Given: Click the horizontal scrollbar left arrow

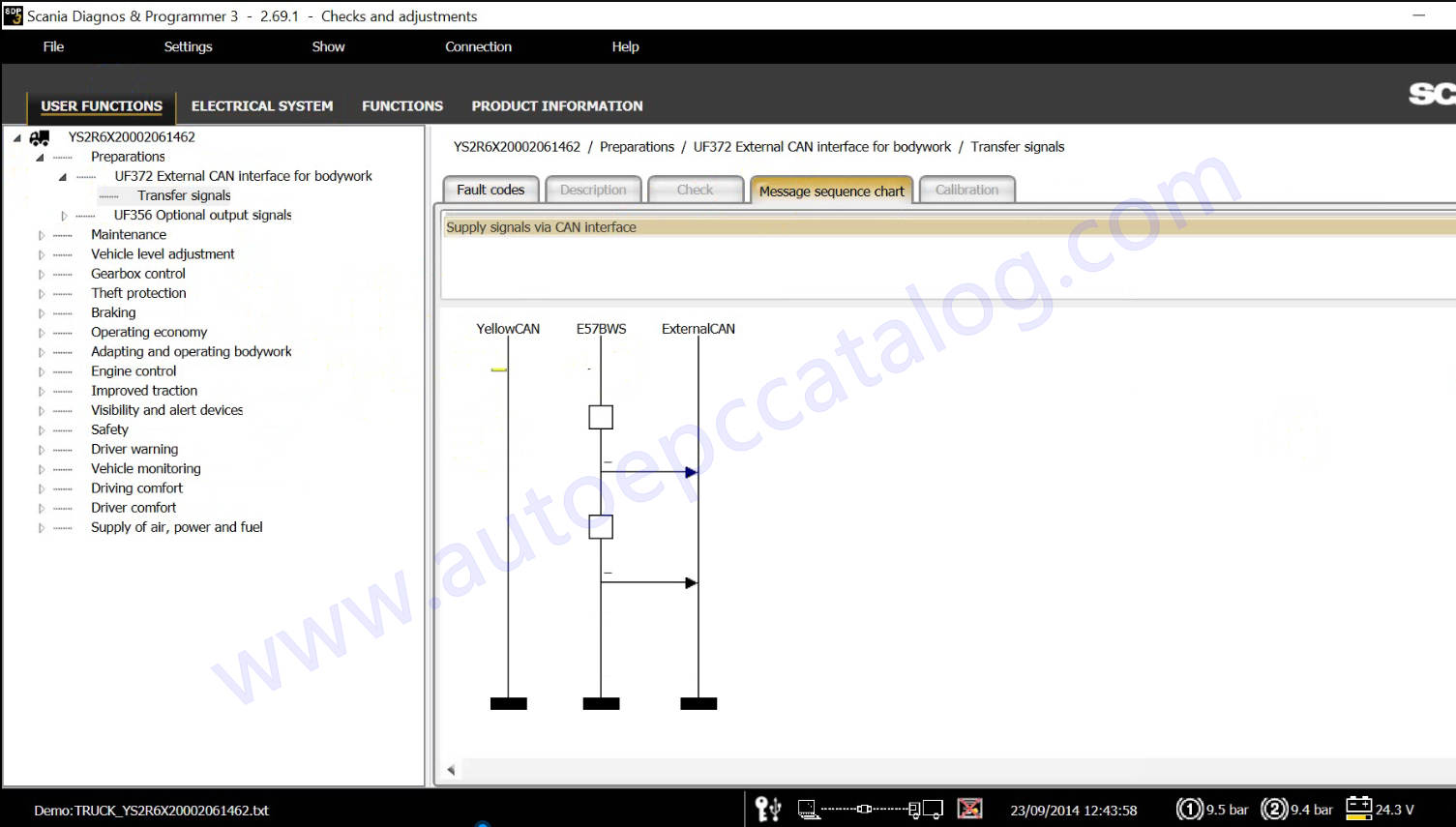Looking at the screenshot, I should 451,770.
